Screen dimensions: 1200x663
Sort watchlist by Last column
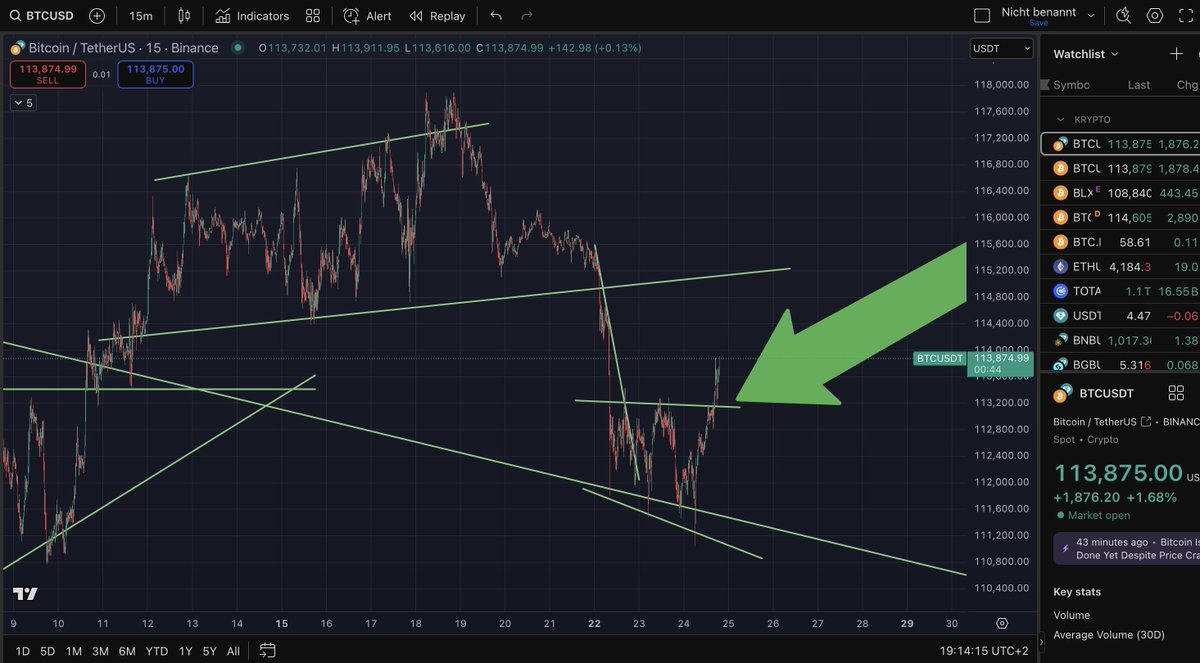(1139, 85)
